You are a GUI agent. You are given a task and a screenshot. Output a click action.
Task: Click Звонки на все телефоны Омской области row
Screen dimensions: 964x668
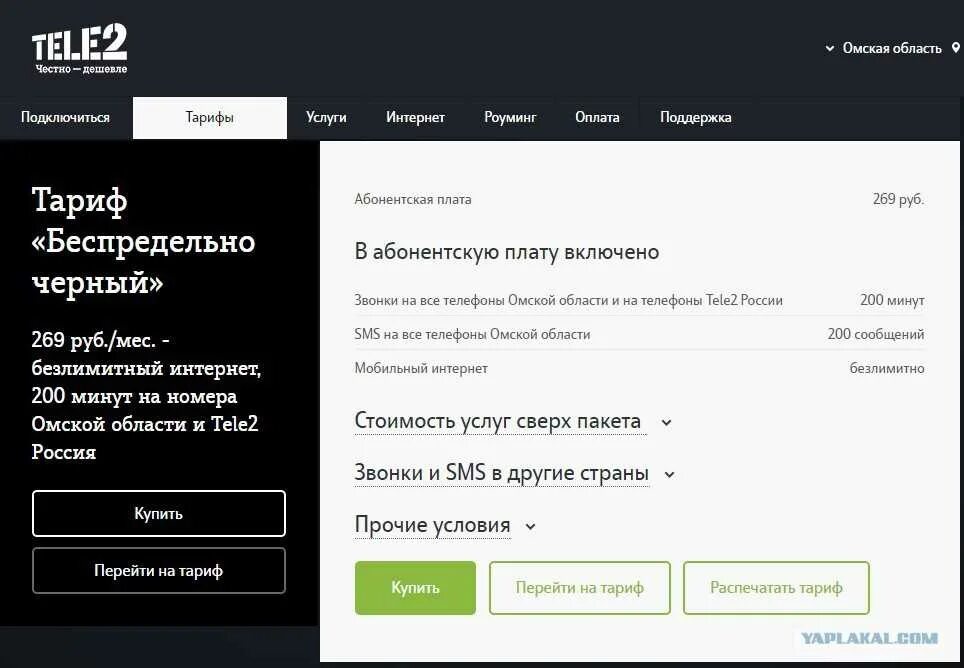[639, 301]
